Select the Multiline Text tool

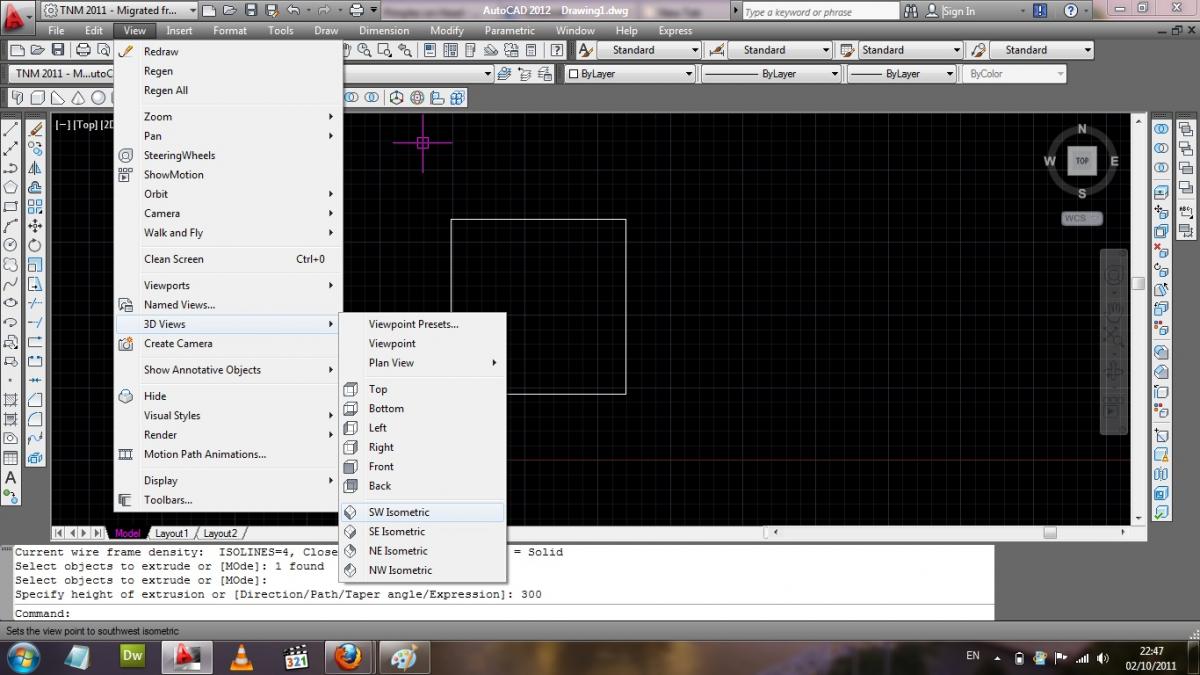coord(10,477)
